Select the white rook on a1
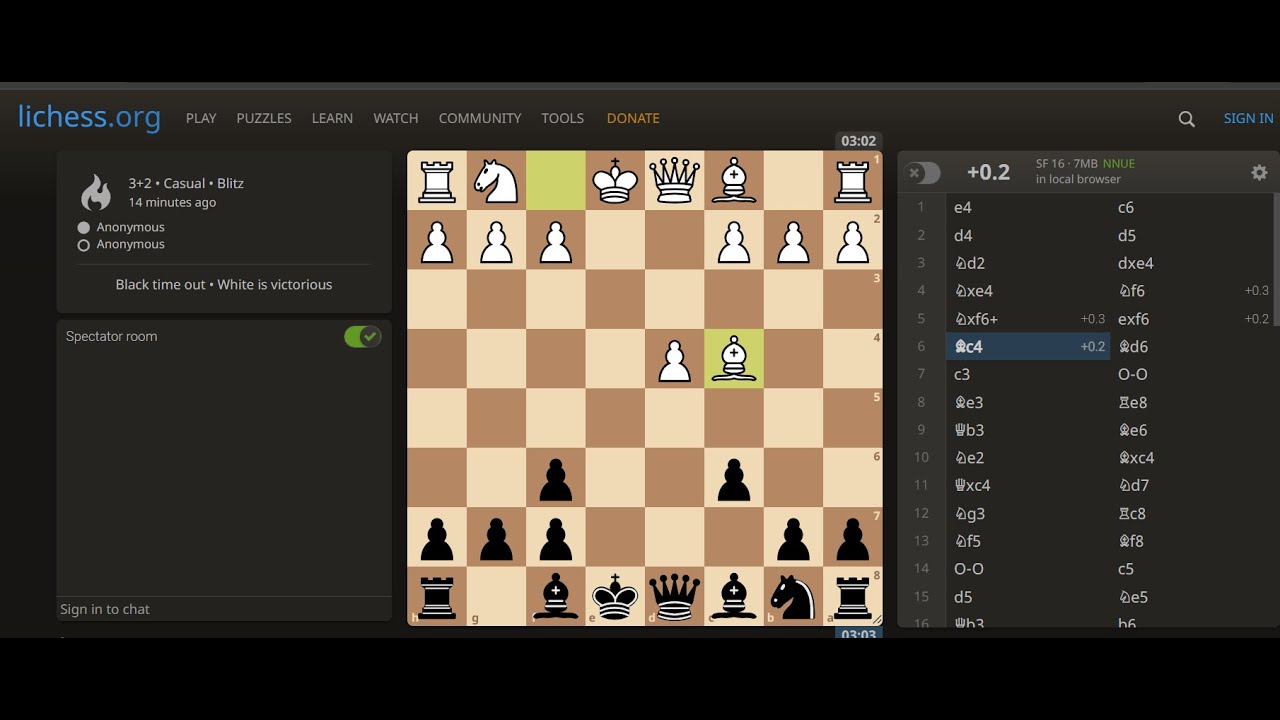 click(853, 181)
